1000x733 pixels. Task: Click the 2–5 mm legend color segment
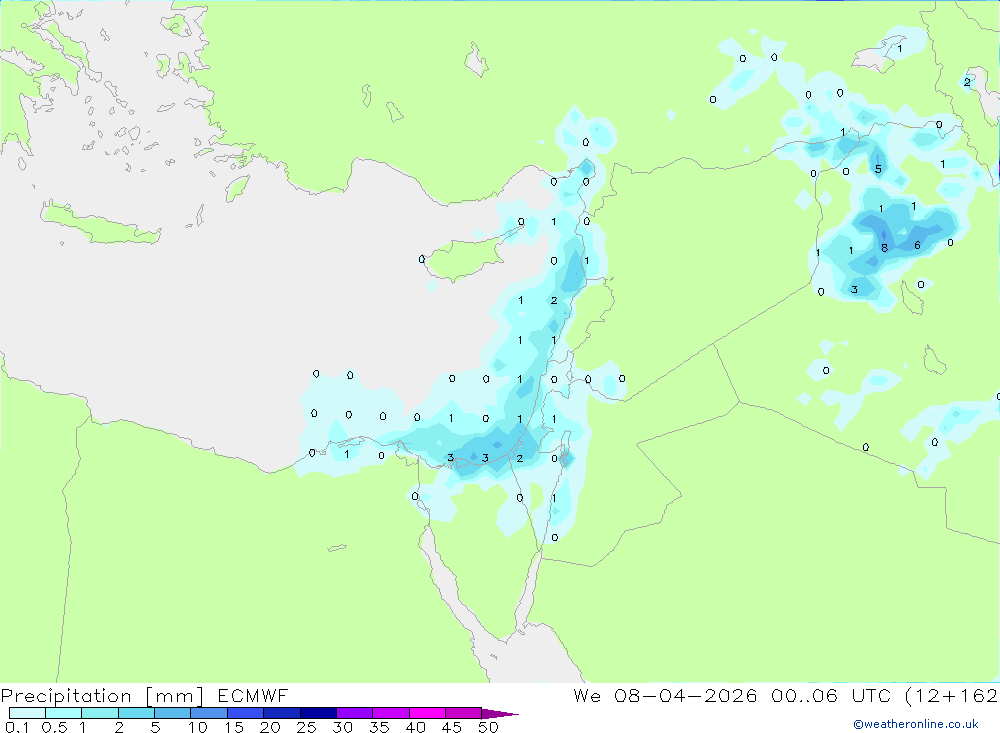tap(136, 713)
